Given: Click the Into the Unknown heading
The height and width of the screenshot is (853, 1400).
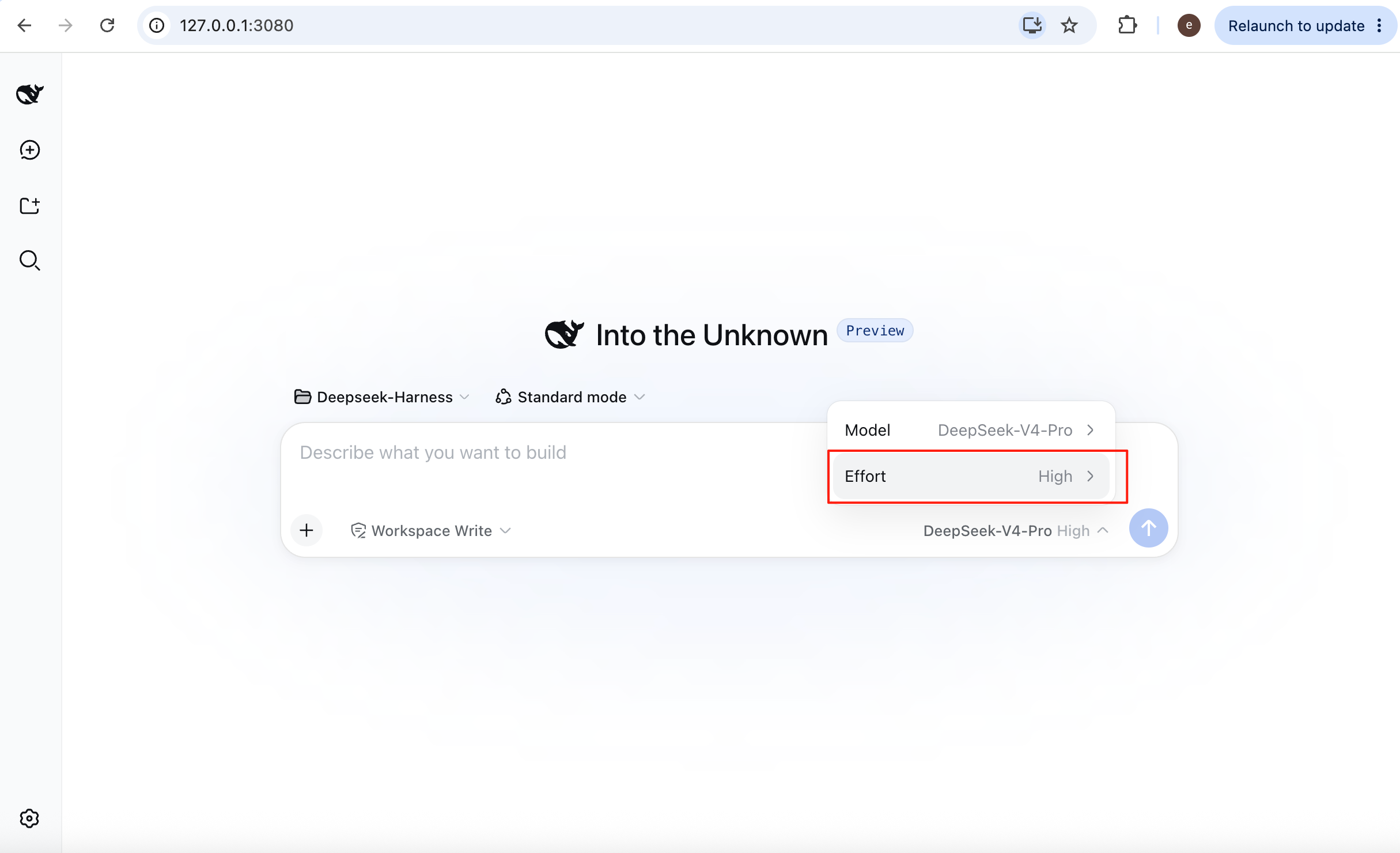Looking at the screenshot, I should pos(712,335).
